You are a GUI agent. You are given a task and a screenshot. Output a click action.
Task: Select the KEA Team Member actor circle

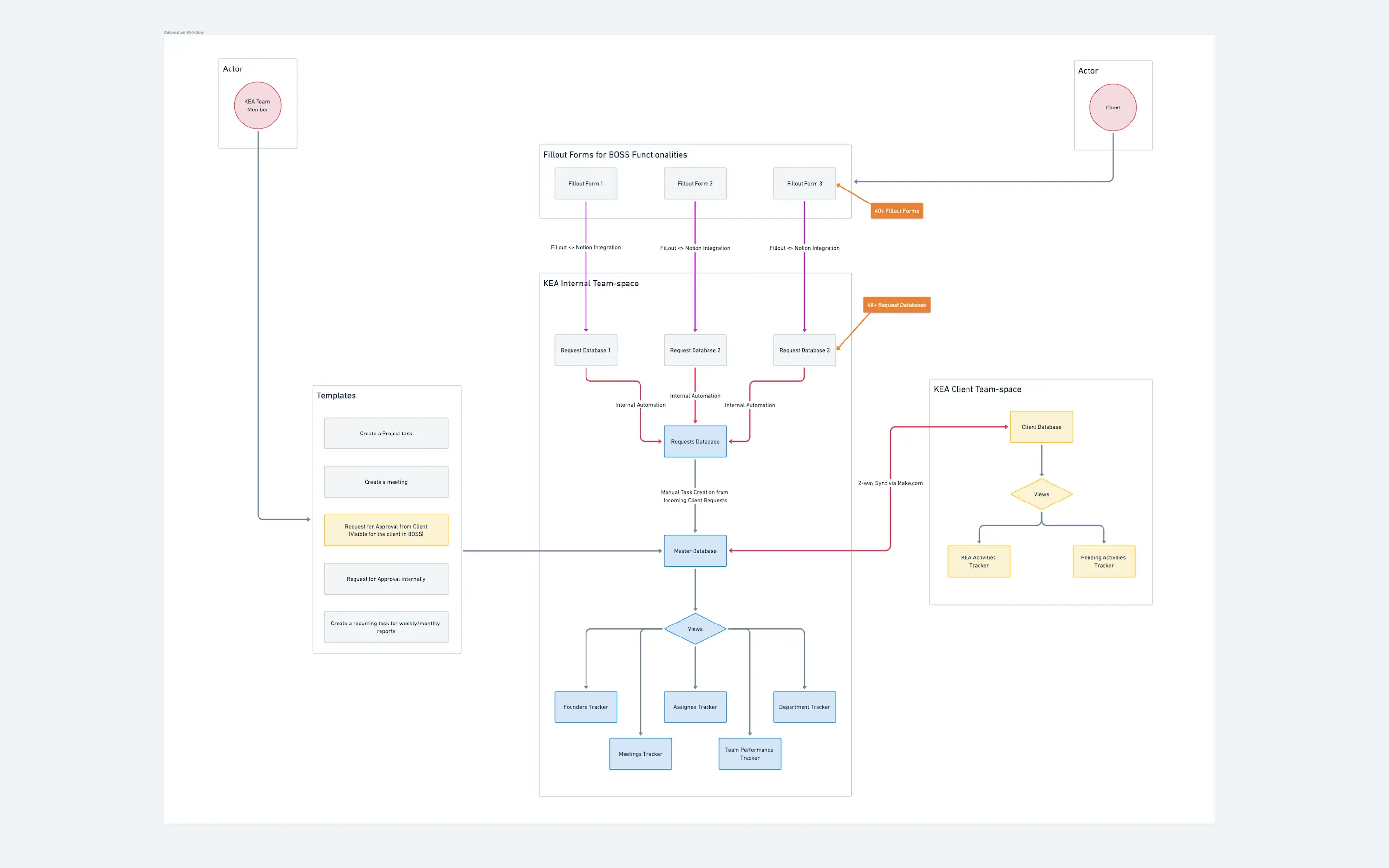click(x=257, y=105)
